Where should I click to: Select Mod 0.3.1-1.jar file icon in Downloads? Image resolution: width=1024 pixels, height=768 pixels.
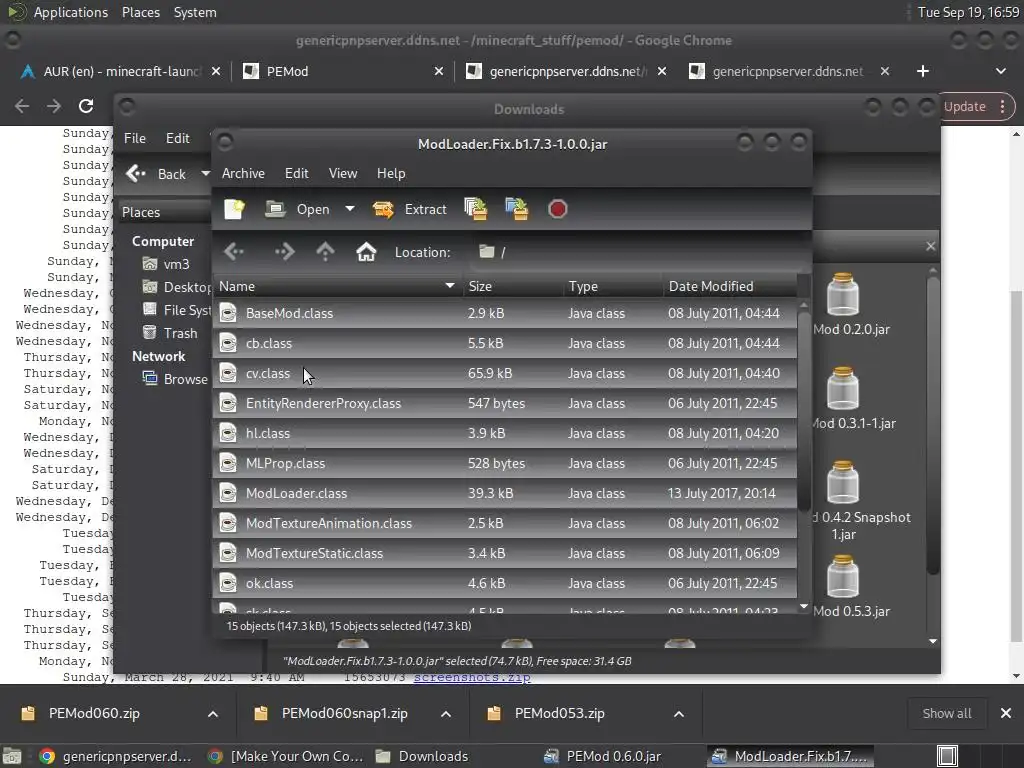pos(842,388)
